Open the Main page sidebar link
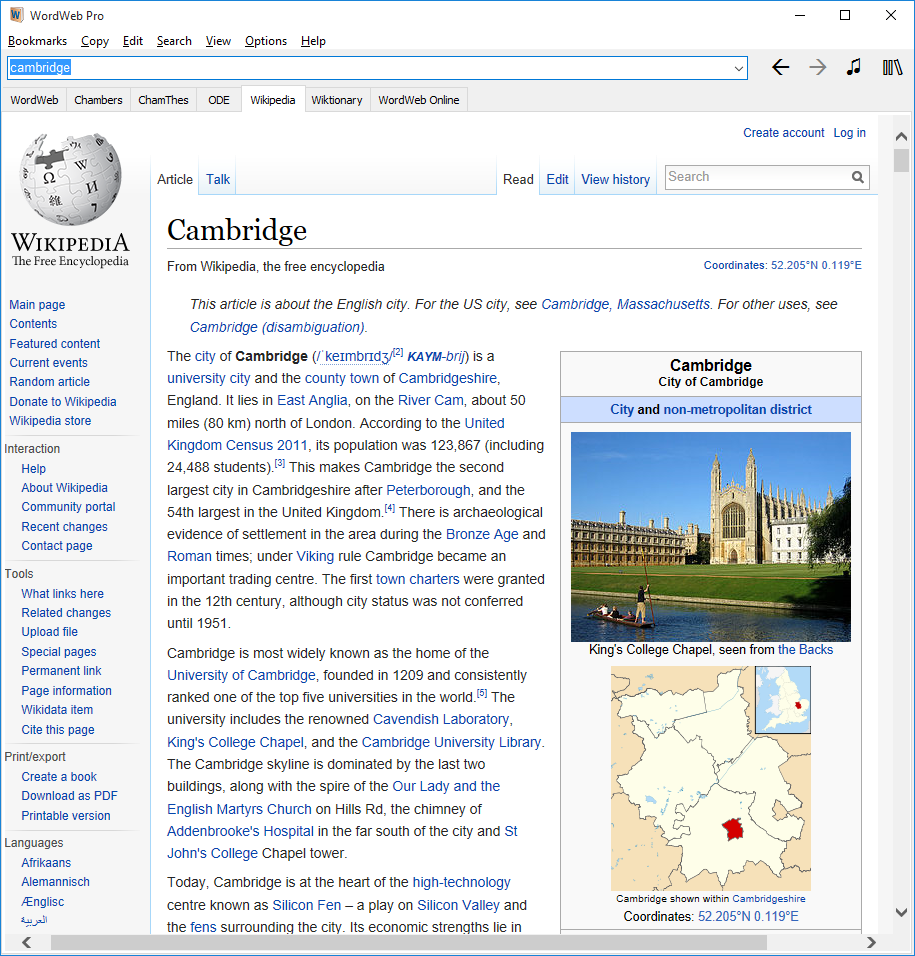Viewport: 915px width, 956px height. tap(37, 305)
